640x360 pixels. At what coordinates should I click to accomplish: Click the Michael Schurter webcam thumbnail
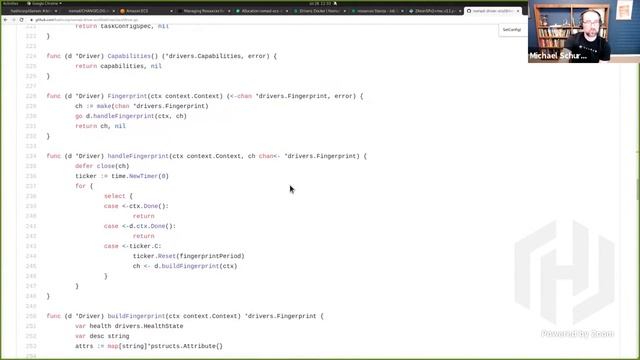click(x=584, y=31)
